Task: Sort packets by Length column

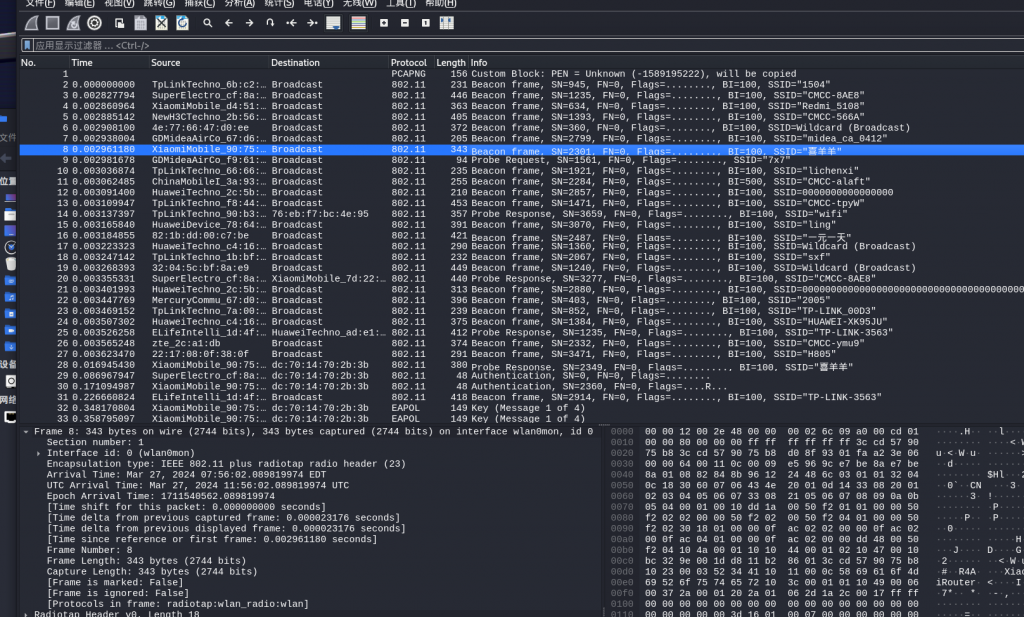Action: coord(451,63)
